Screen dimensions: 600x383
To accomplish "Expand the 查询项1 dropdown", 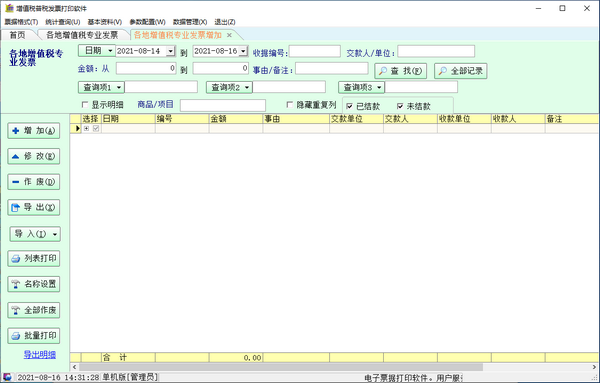I will click(x=119, y=88).
